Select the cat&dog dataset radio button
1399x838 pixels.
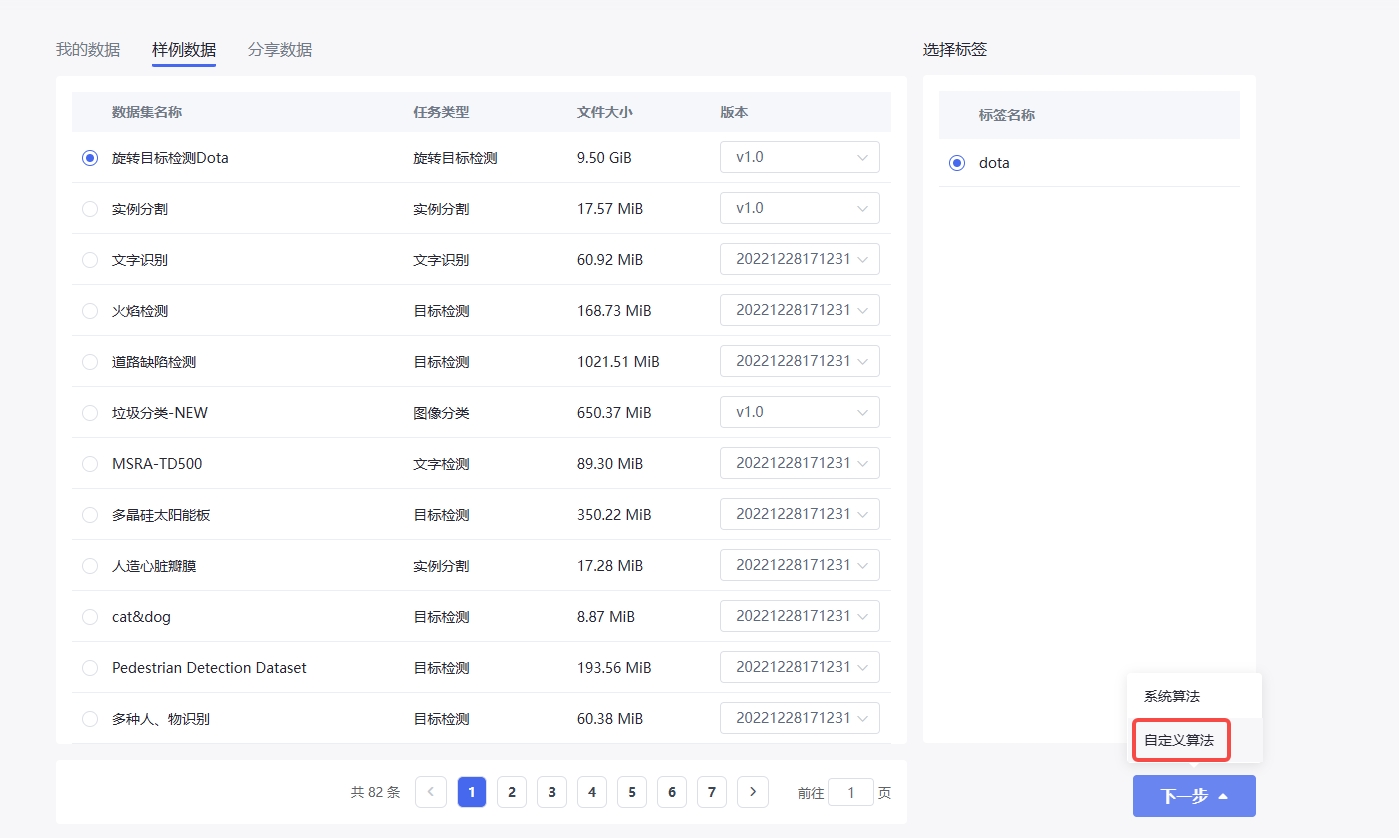pos(90,617)
